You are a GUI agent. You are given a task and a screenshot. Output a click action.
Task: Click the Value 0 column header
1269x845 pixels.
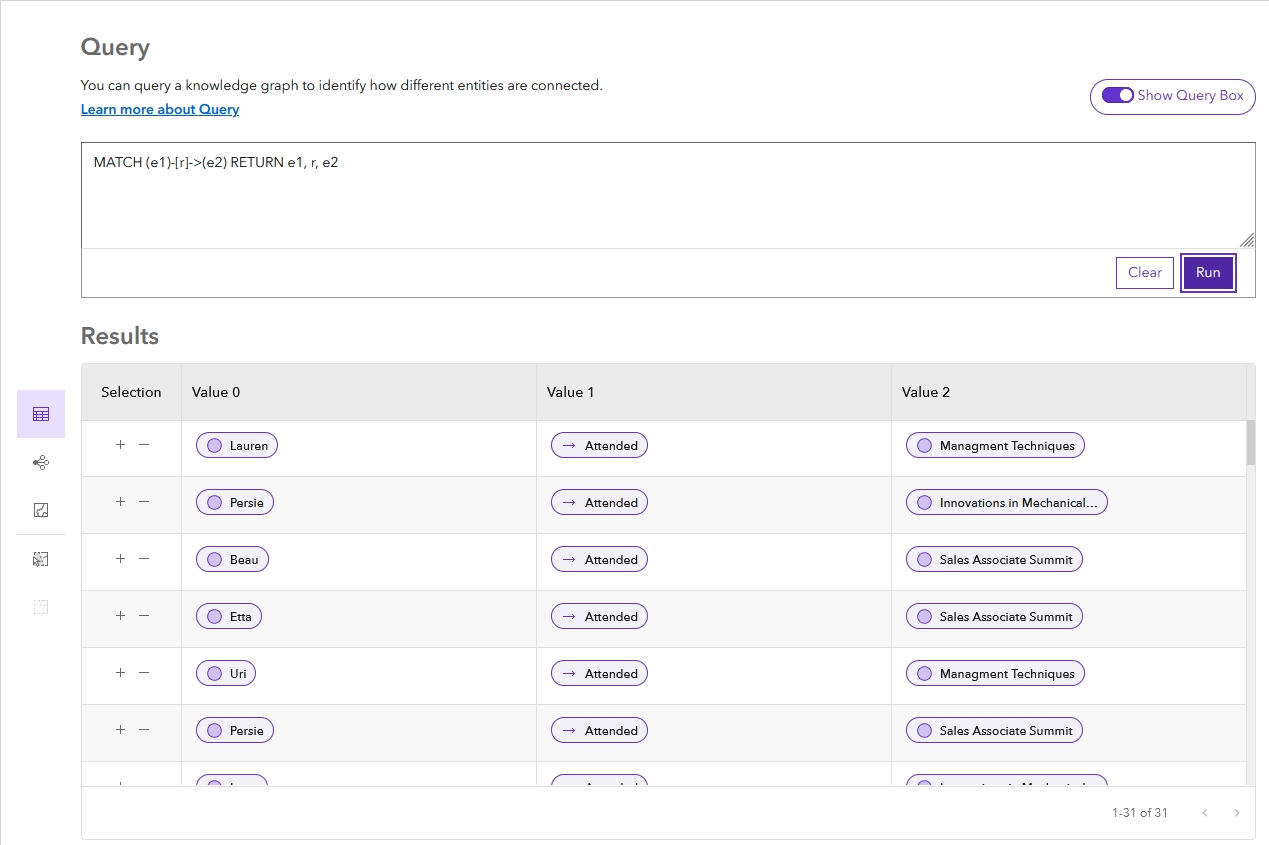tap(216, 392)
